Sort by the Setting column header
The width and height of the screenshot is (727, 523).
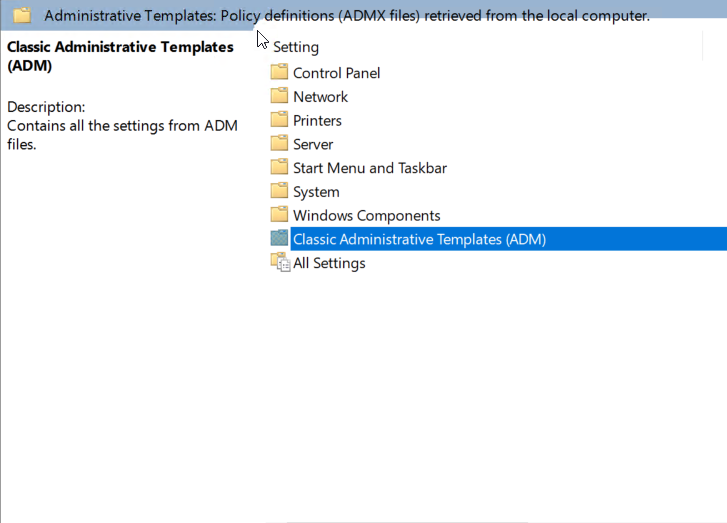296,47
